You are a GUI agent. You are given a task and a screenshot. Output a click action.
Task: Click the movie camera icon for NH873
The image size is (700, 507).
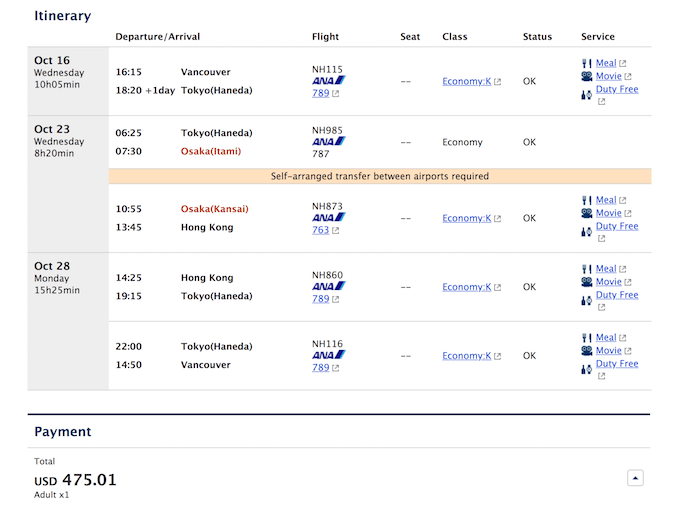(587, 213)
